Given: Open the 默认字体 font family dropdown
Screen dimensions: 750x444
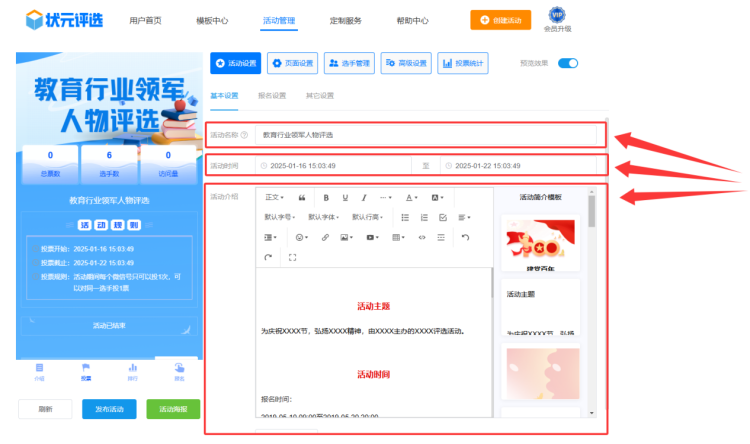Looking at the screenshot, I should (x=325, y=217).
